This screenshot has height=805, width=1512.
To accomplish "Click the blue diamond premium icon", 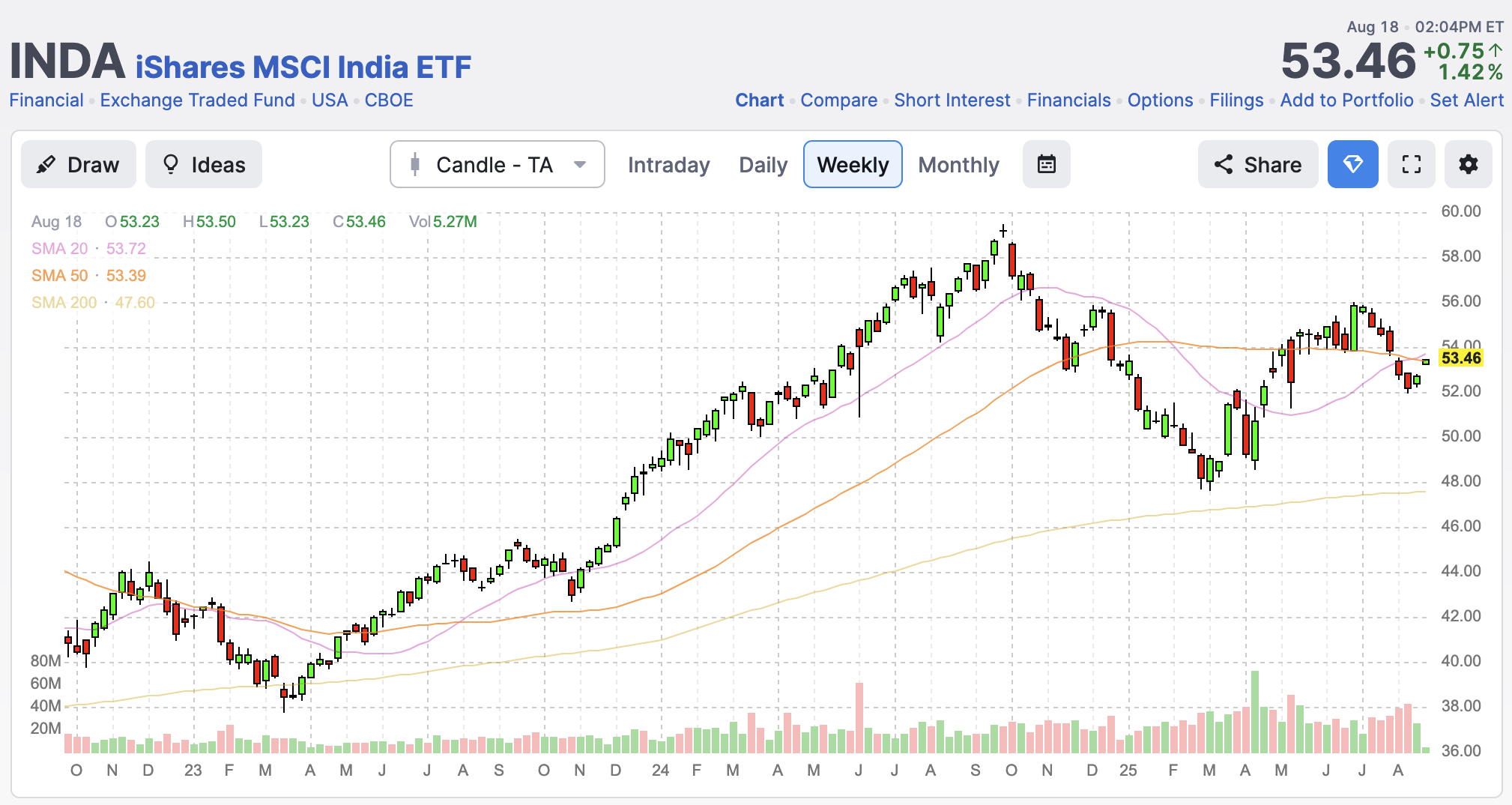I will (1352, 164).
